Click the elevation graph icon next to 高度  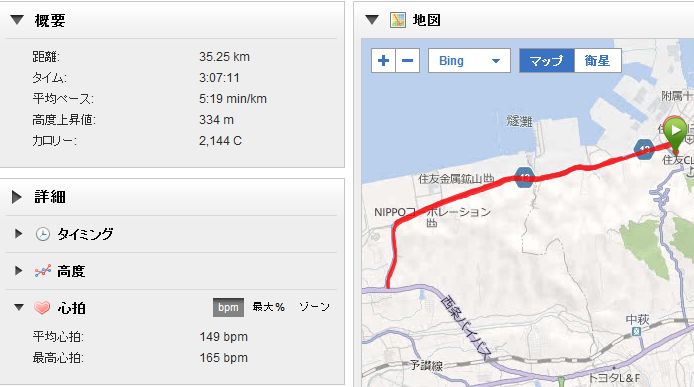pos(42,271)
